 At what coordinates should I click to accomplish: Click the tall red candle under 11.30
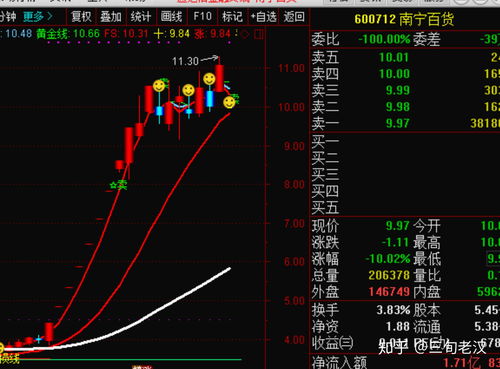[219, 78]
